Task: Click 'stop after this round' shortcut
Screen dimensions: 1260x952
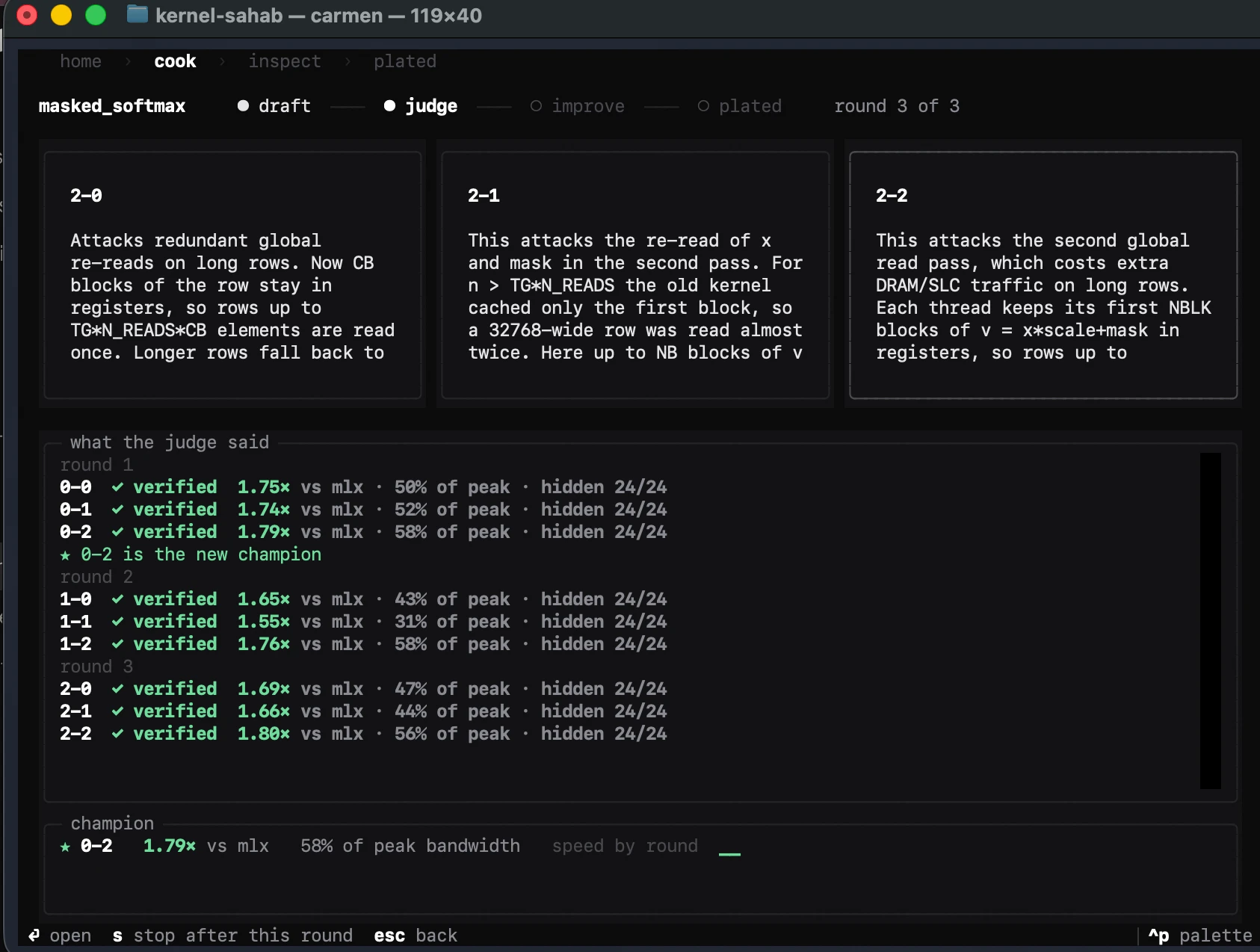Action: [x=232, y=936]
